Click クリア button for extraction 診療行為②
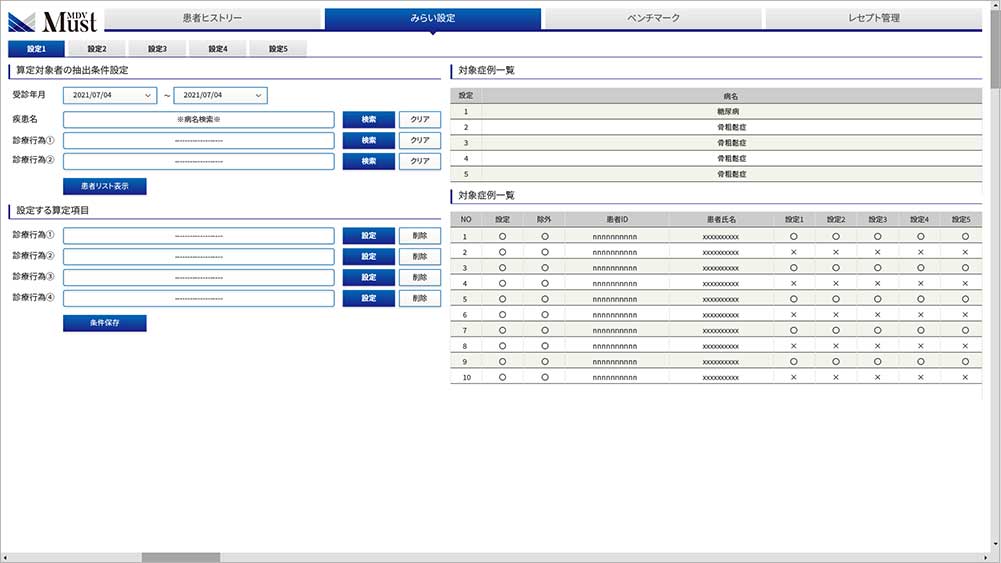Screen dimensions: 1001x563 pos(419,161)
